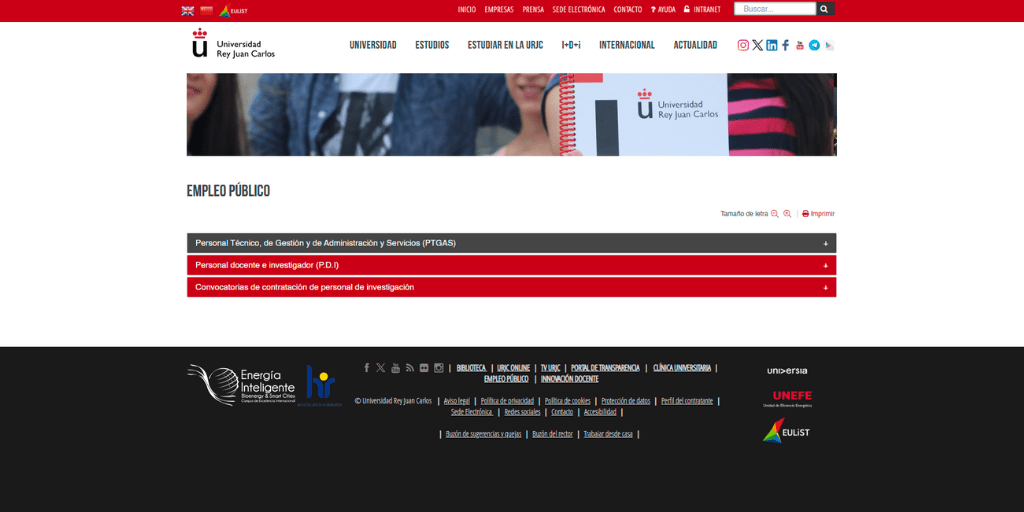Open the TV URJC footer link

[551, 368]
